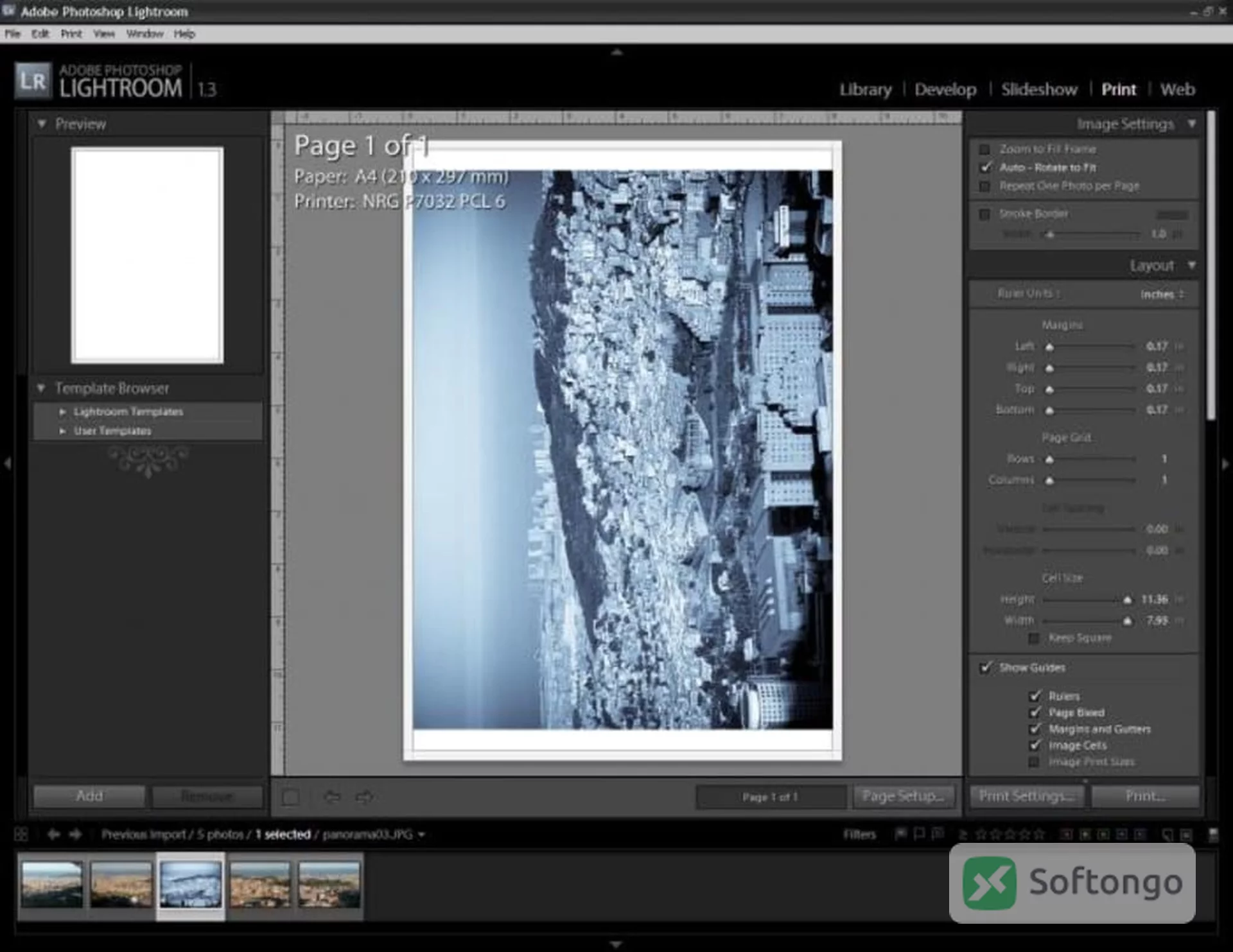The image size is (1233, 952).
Task: Switch to the Develop module
Action: click(945, 89)
